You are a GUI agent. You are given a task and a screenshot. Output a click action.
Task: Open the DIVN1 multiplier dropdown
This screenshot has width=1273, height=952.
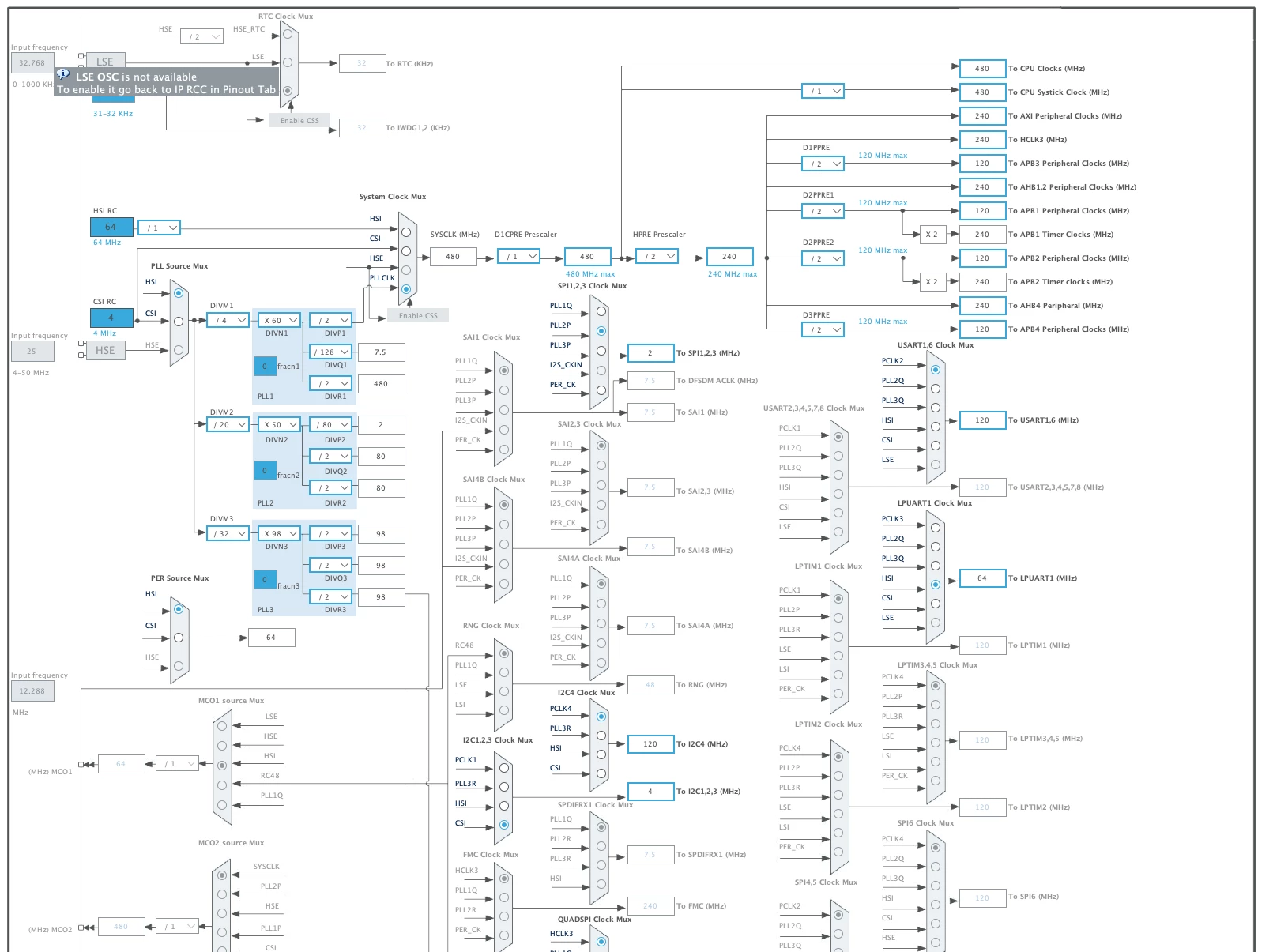coord(280,320)
